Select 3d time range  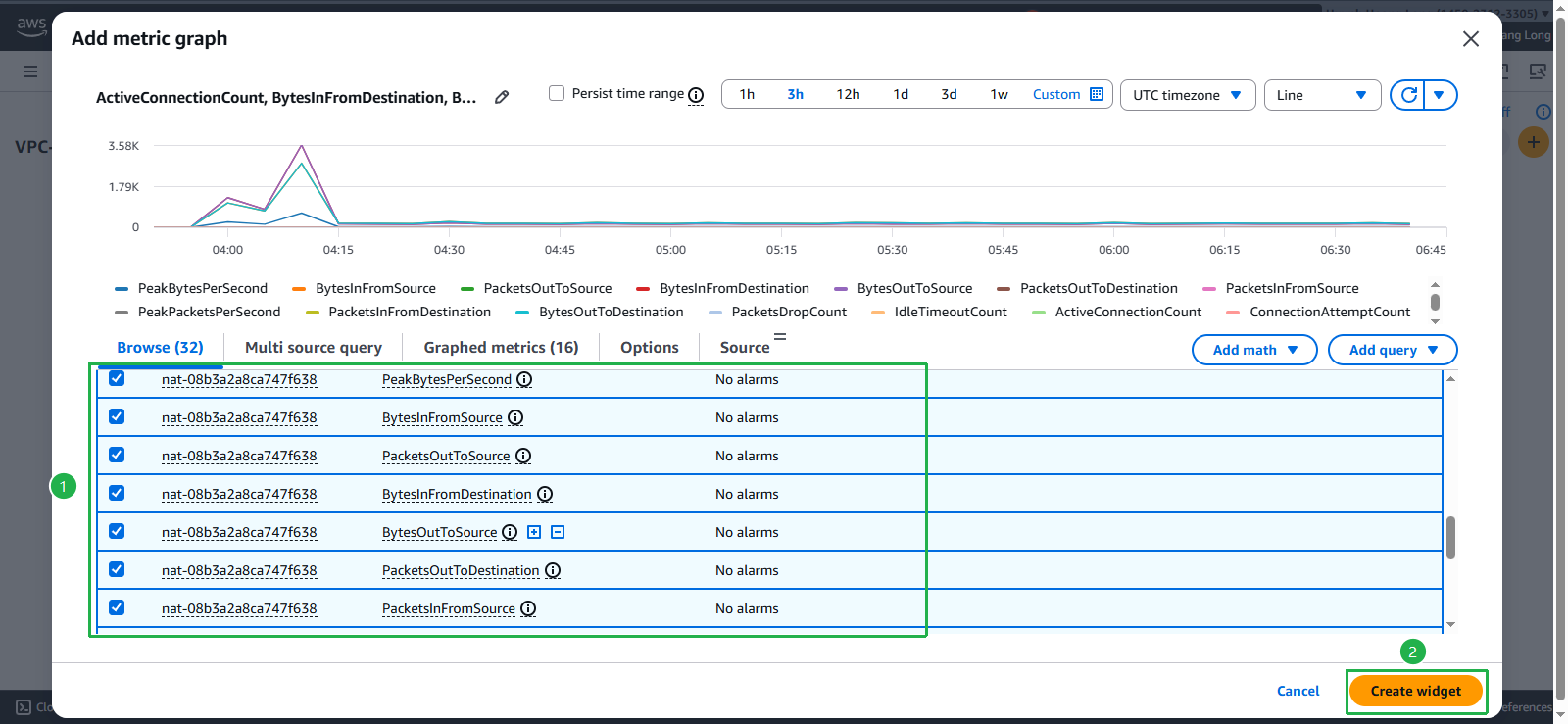tap(949, 94)
